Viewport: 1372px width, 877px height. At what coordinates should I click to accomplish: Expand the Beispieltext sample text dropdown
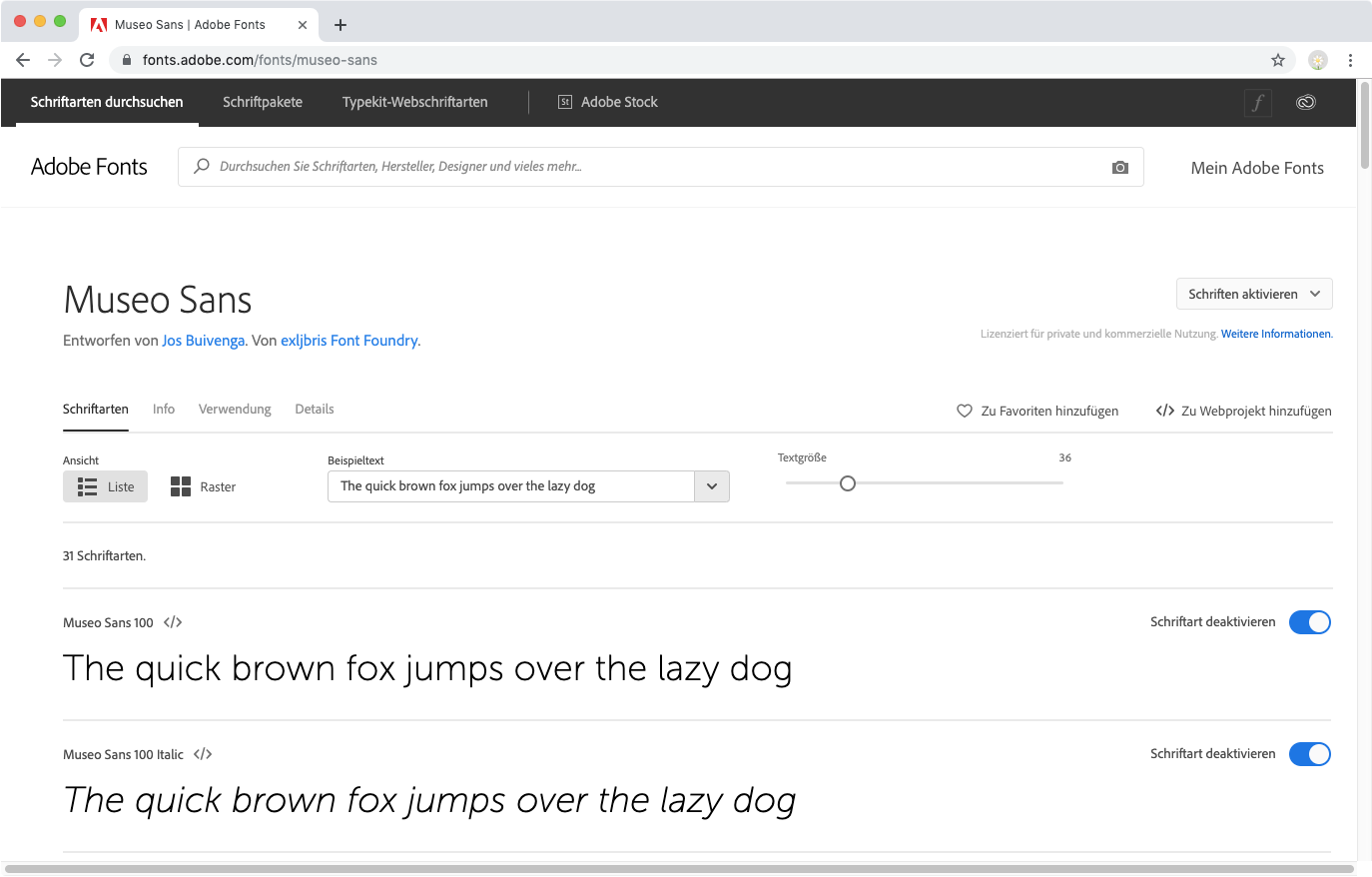712,486
